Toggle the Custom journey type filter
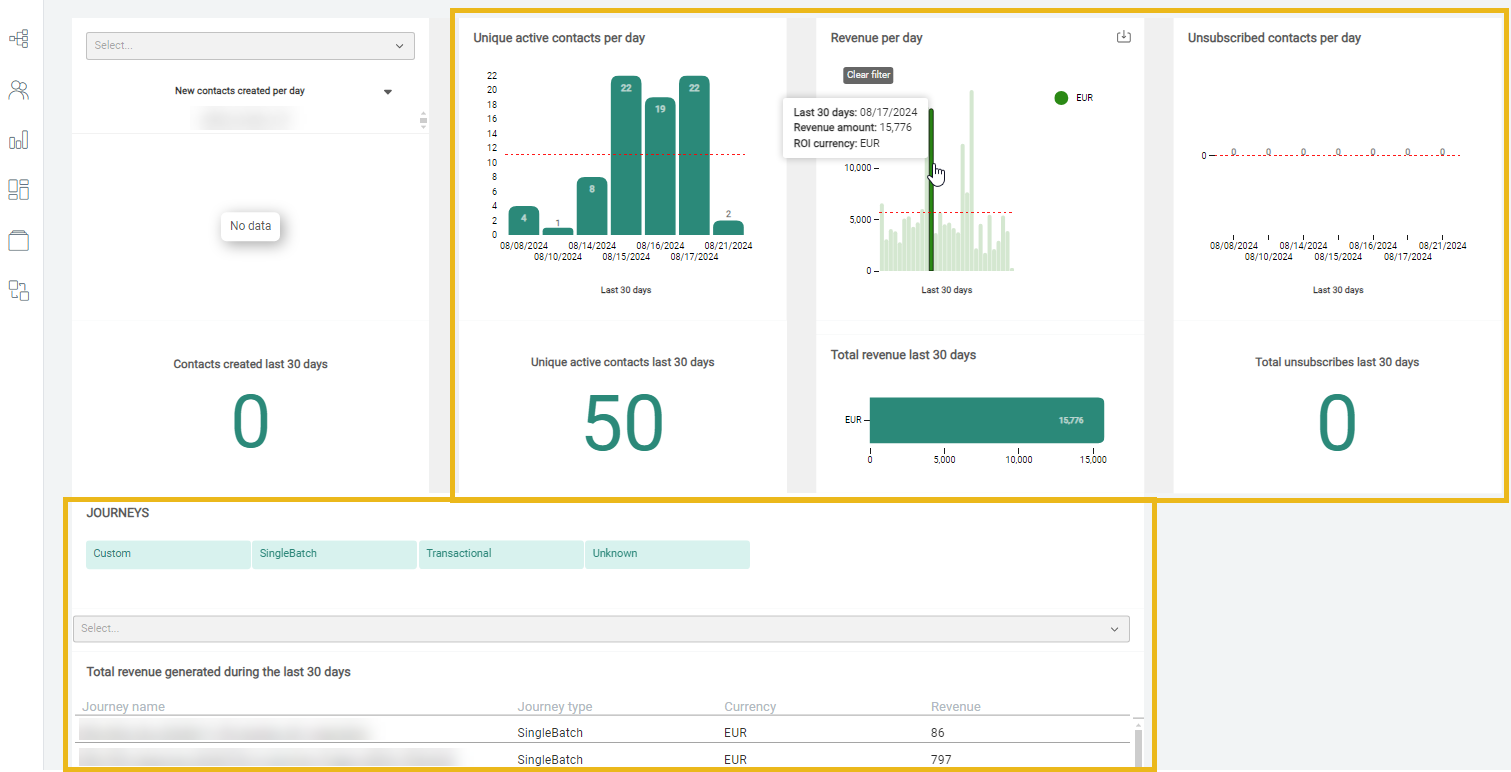The width and height of the screenshot is (1511, 772). (x=168, y=554)
